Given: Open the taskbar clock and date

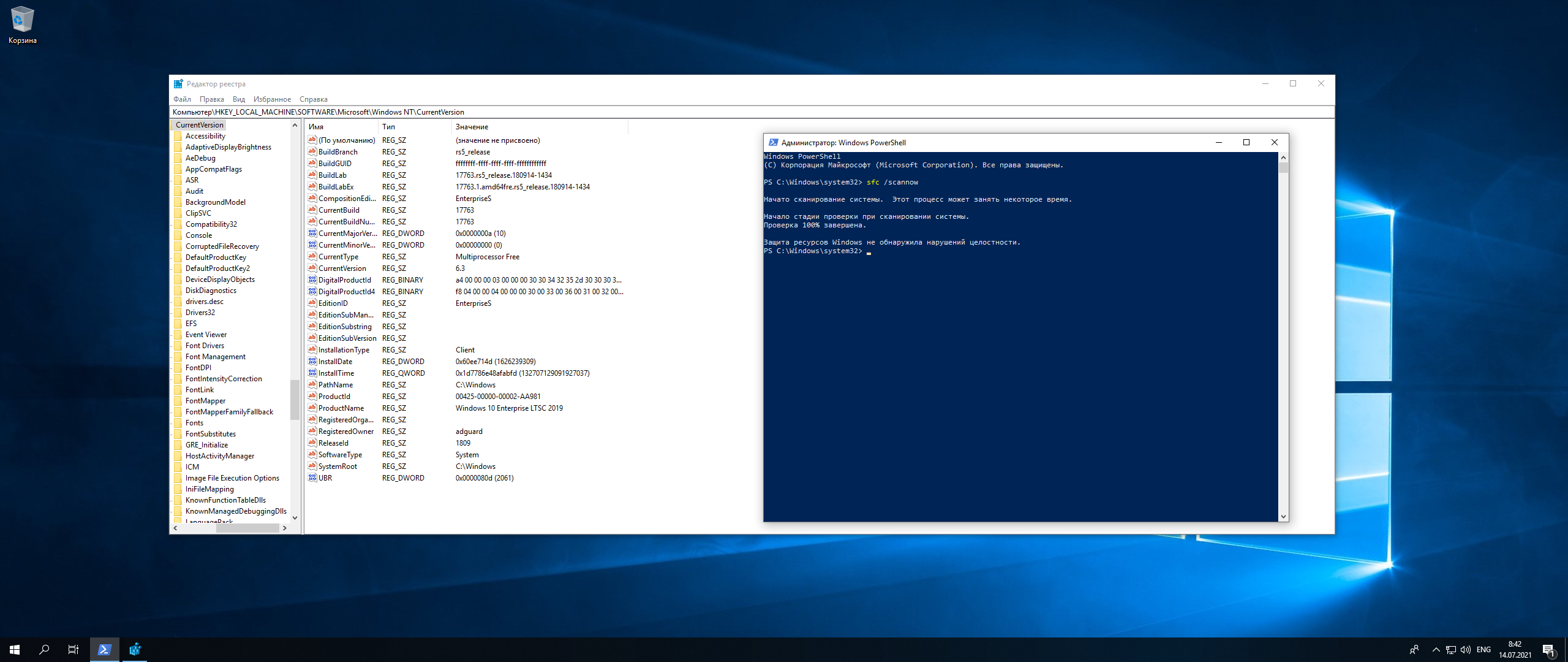Looking at the screenshot, I should (x=1515, y=650).
